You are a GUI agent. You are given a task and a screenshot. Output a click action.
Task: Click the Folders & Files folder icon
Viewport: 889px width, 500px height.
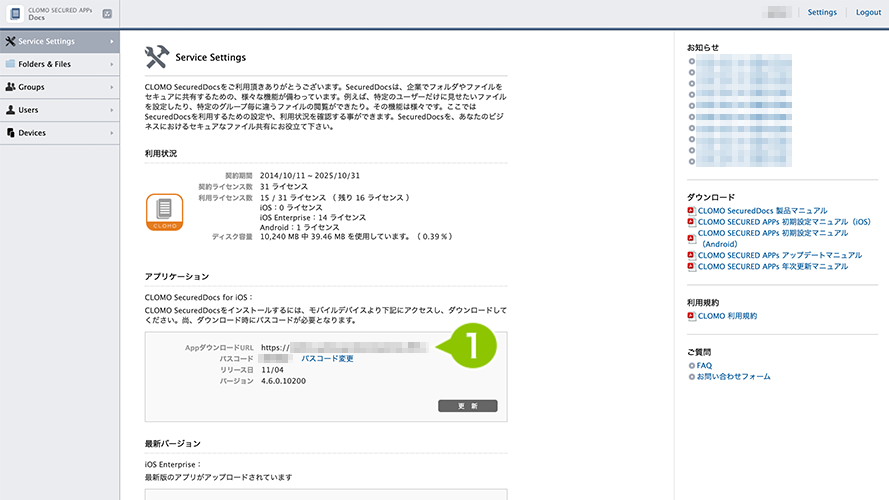coord(10,64)
